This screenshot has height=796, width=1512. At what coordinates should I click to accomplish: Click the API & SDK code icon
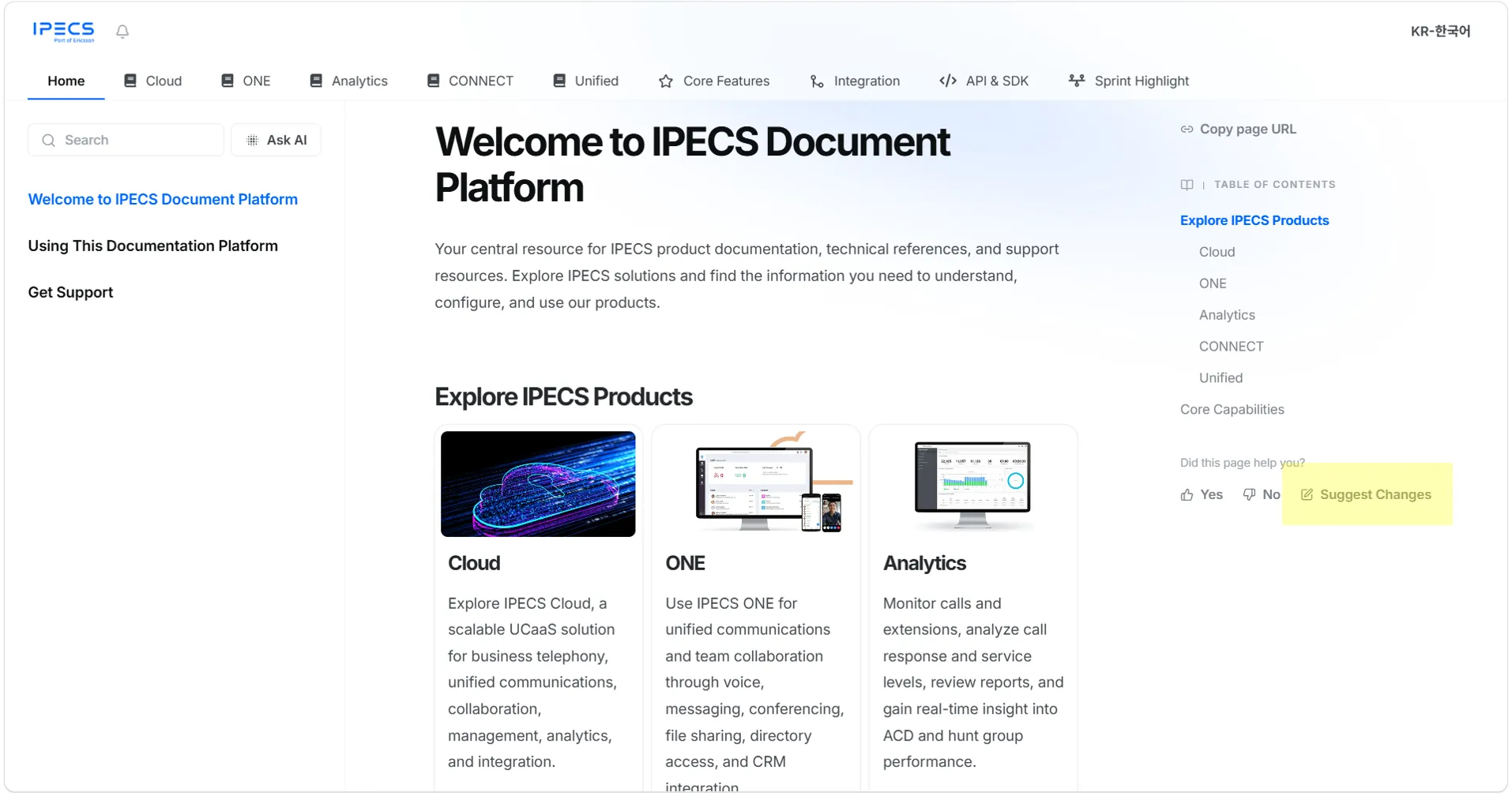click(948, 81)
